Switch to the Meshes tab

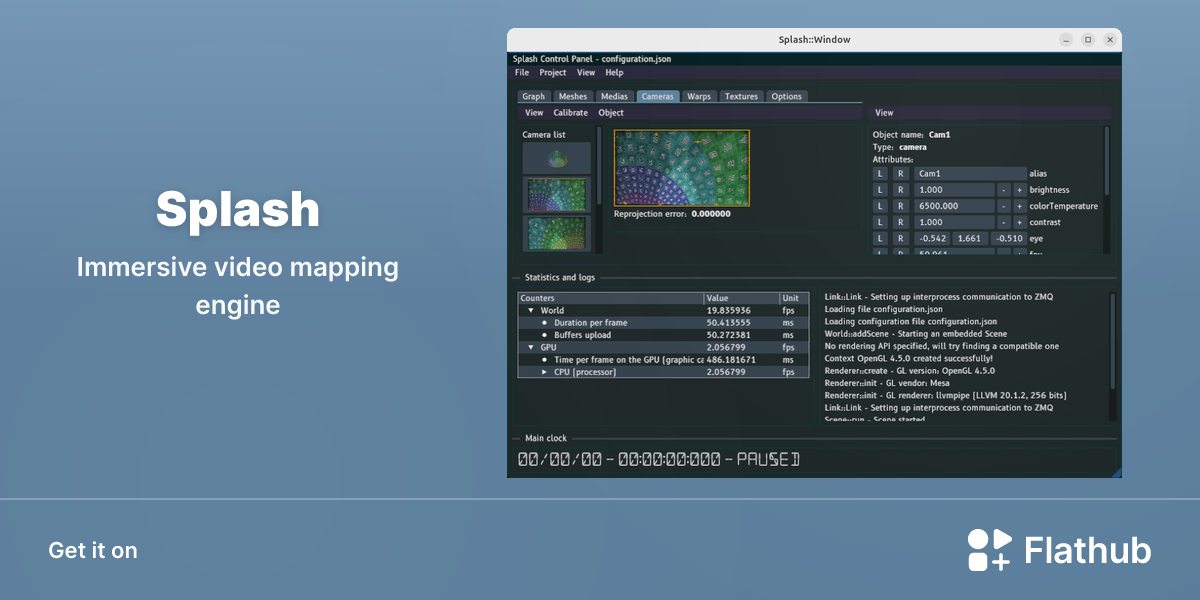pos(573,97)
